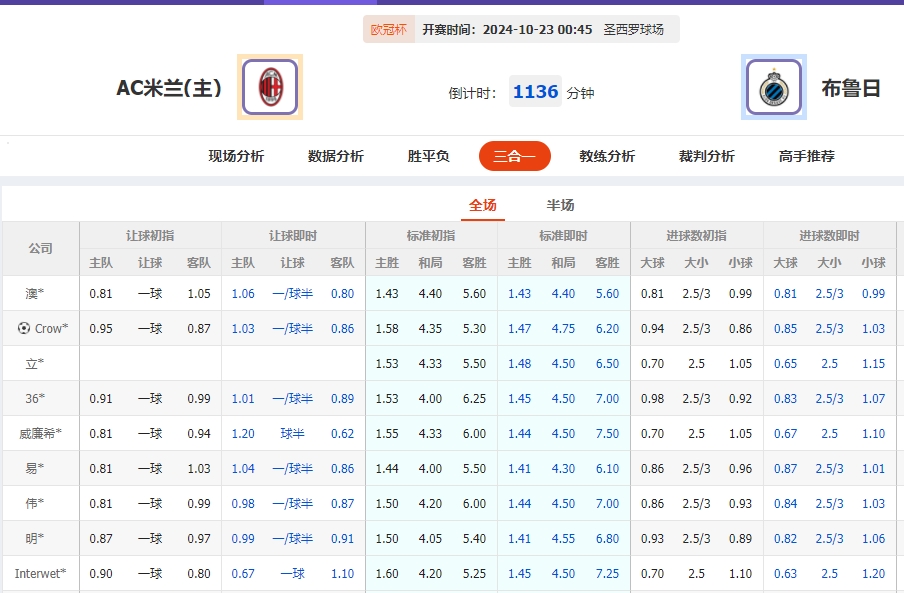Screen dimensions: 904x593
Task: Click the Interwet* bookmaker name
Action: [40, 573]
